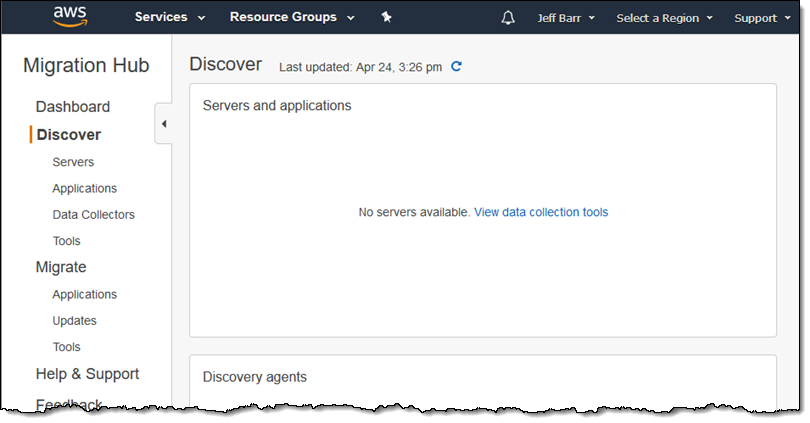
Task: Open the Select a Region dropdown
Action: pyautogui.click(x=665, y=18)
